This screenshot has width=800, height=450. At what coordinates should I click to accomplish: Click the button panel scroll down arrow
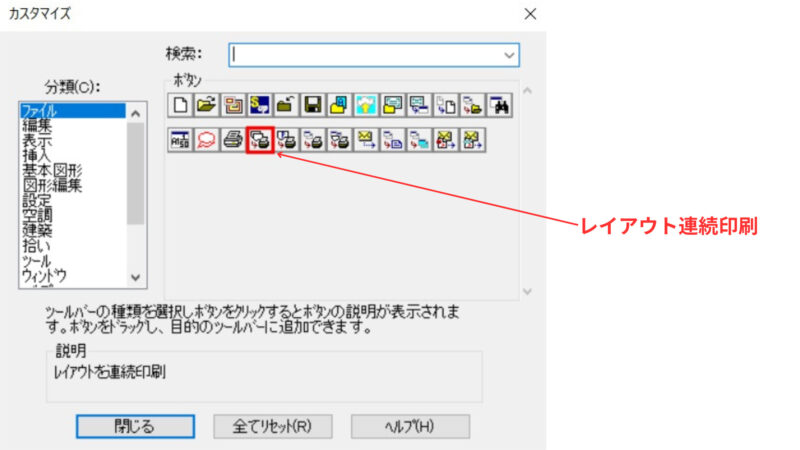click(528, 292)
